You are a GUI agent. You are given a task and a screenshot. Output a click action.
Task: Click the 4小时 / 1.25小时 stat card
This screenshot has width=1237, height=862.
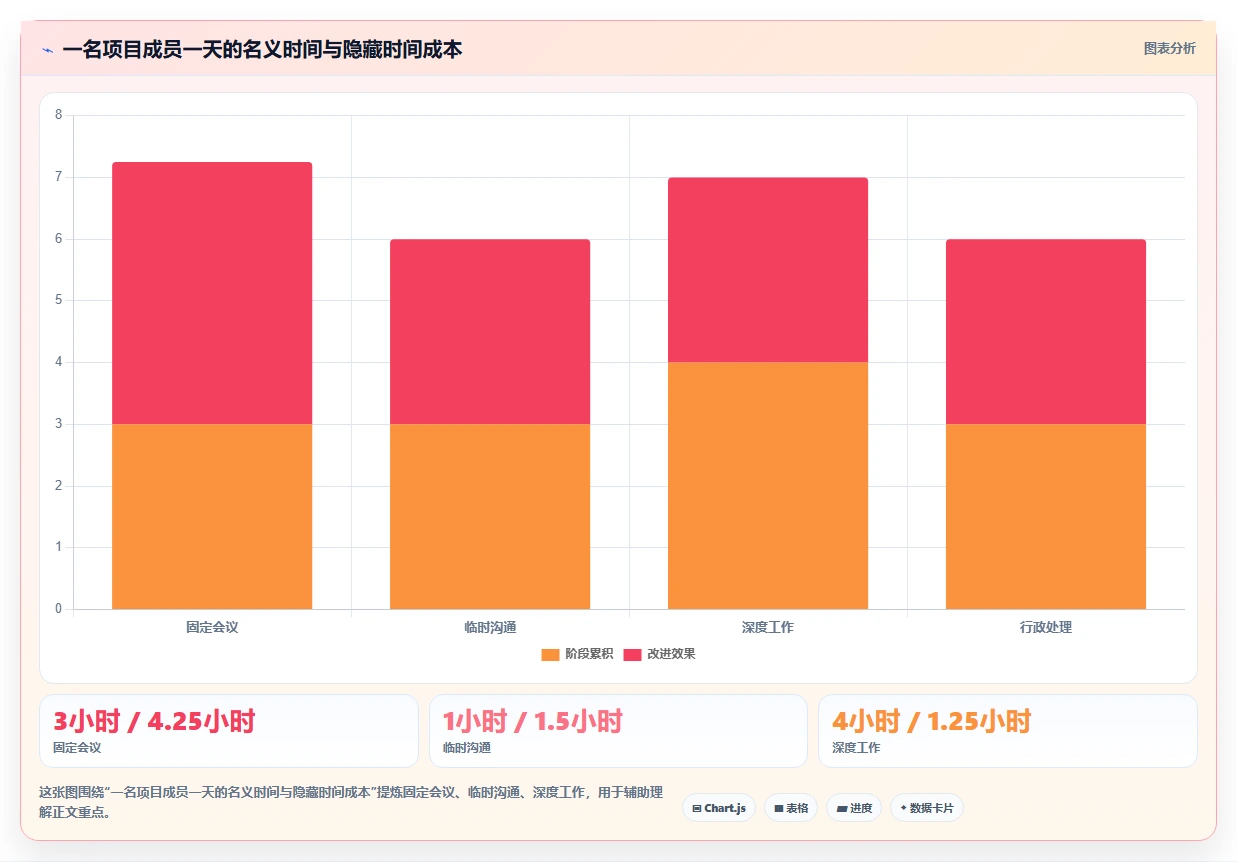(1008, 731)
